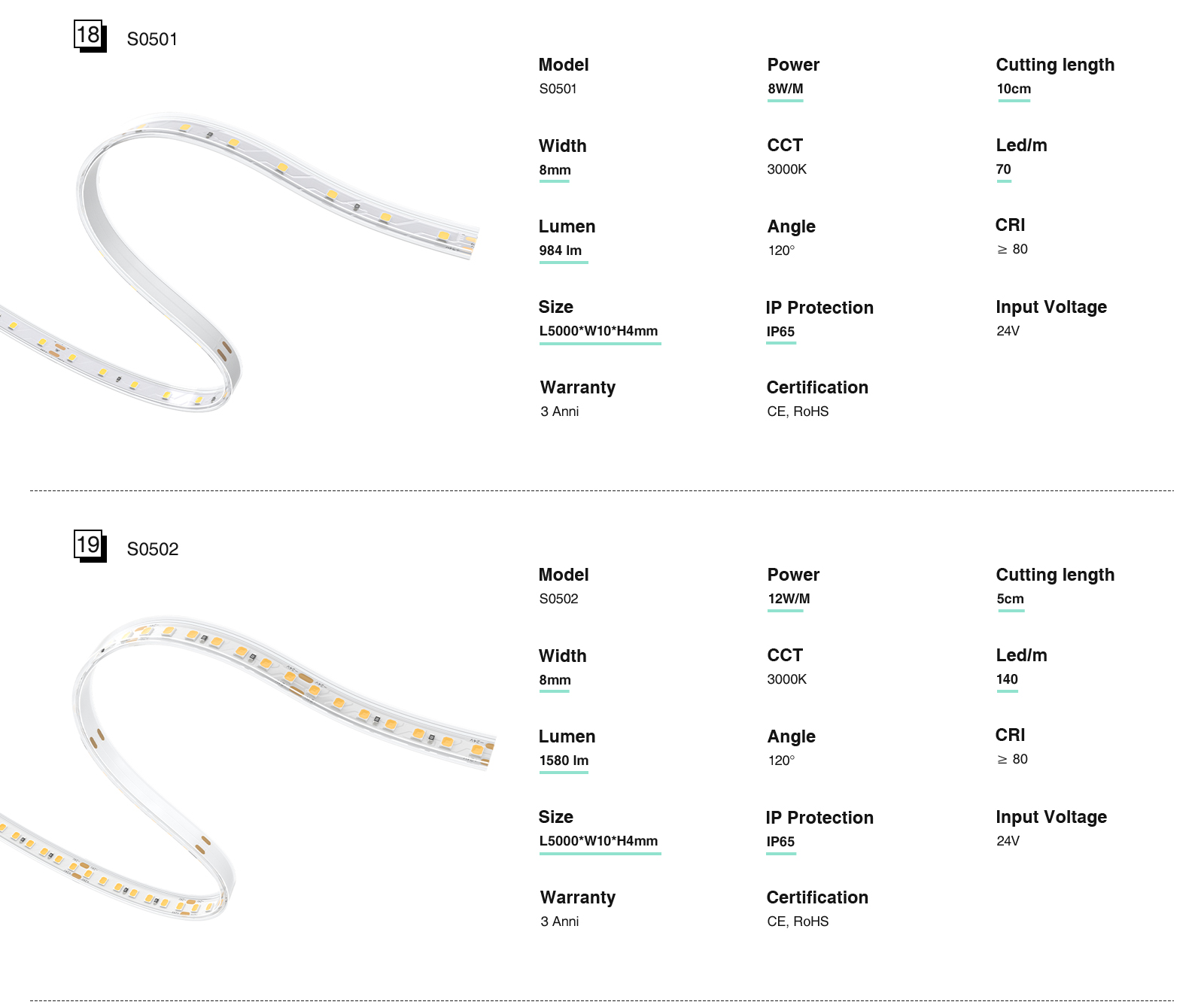1204x1008 pixels.
Task: Click the 5cm cutting length value
Action: (x=1010, y=599)
